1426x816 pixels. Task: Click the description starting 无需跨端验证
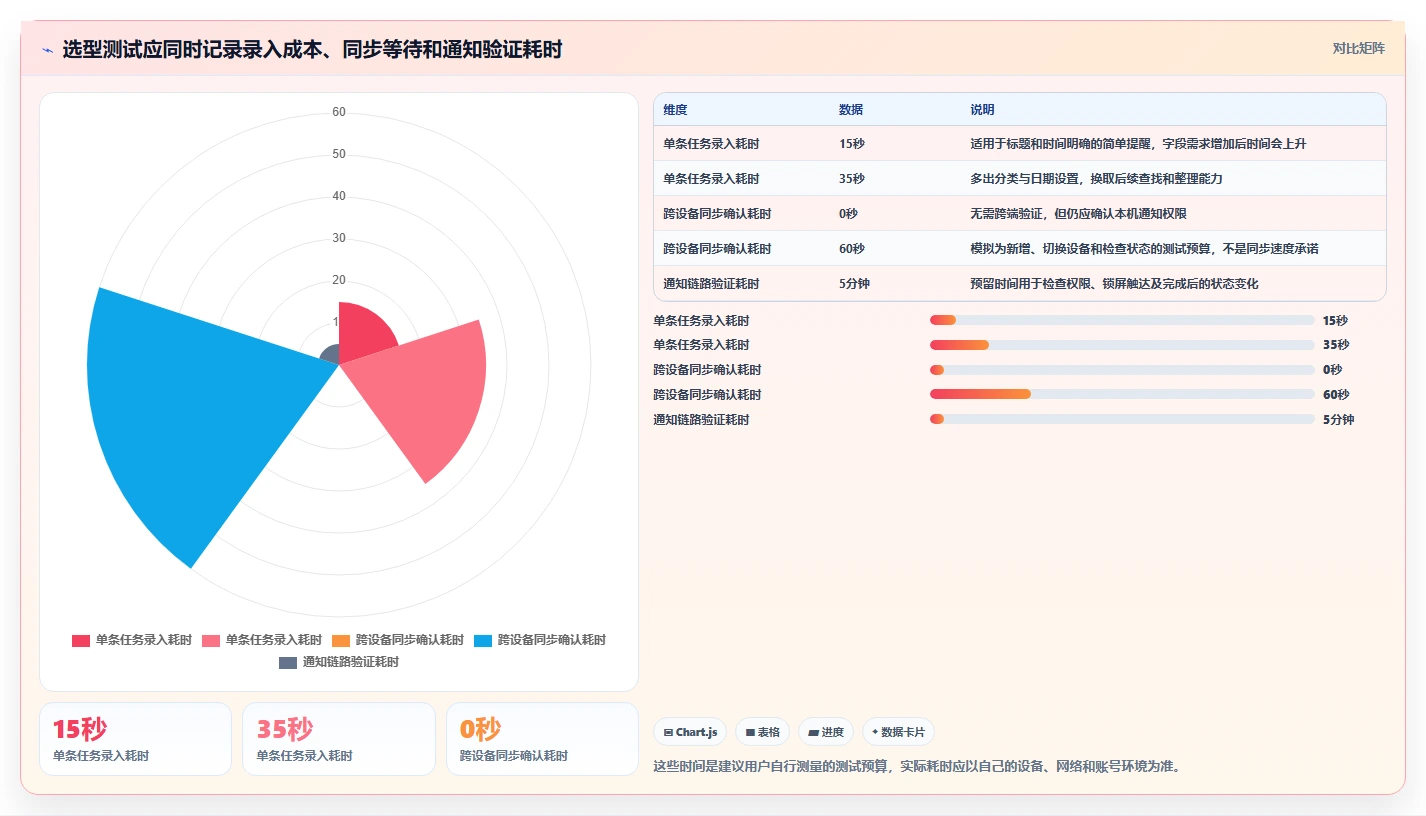1078,214
